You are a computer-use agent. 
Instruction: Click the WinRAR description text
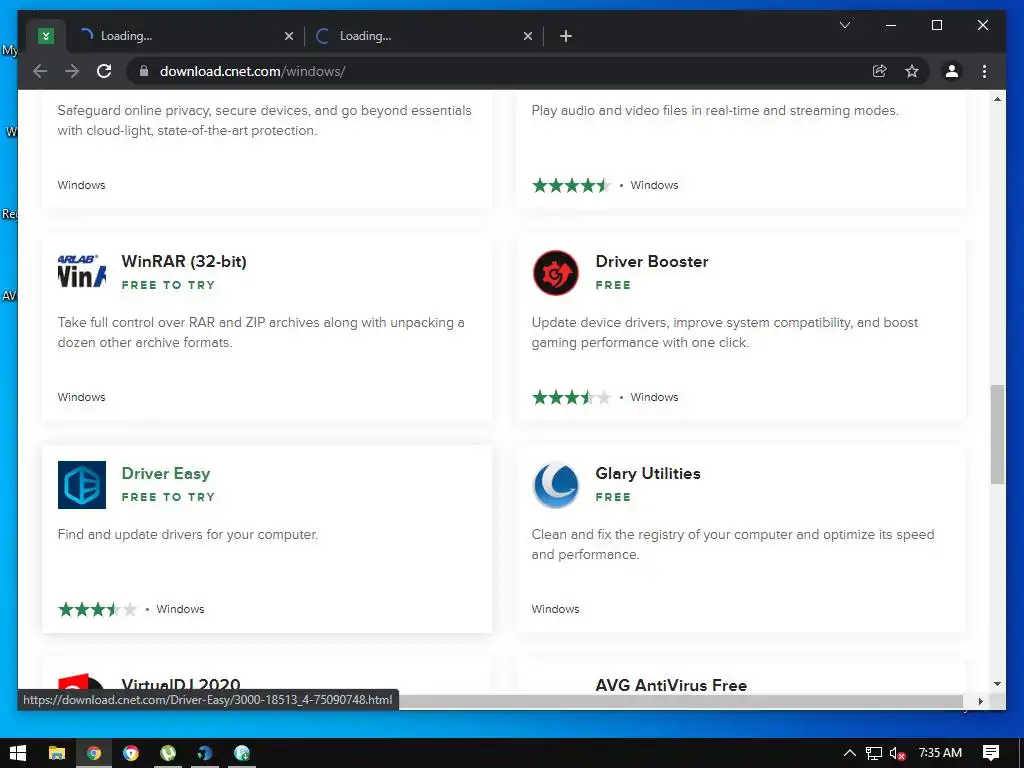pyautogui.click(x=261, y=332)
